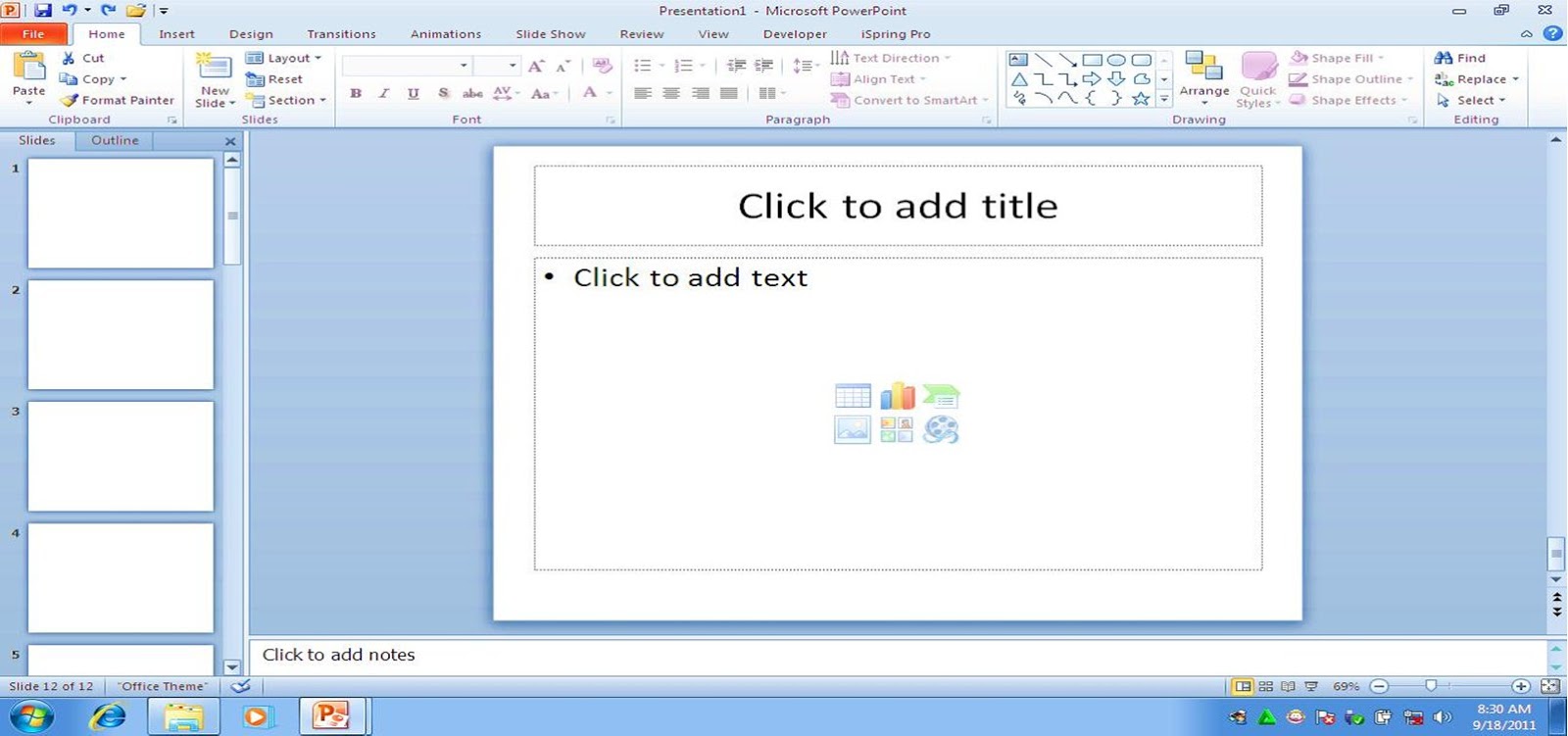Screen dimensions: 1568x736
Task: Open the Layout dropdown
Action: (x=283, y=58)
